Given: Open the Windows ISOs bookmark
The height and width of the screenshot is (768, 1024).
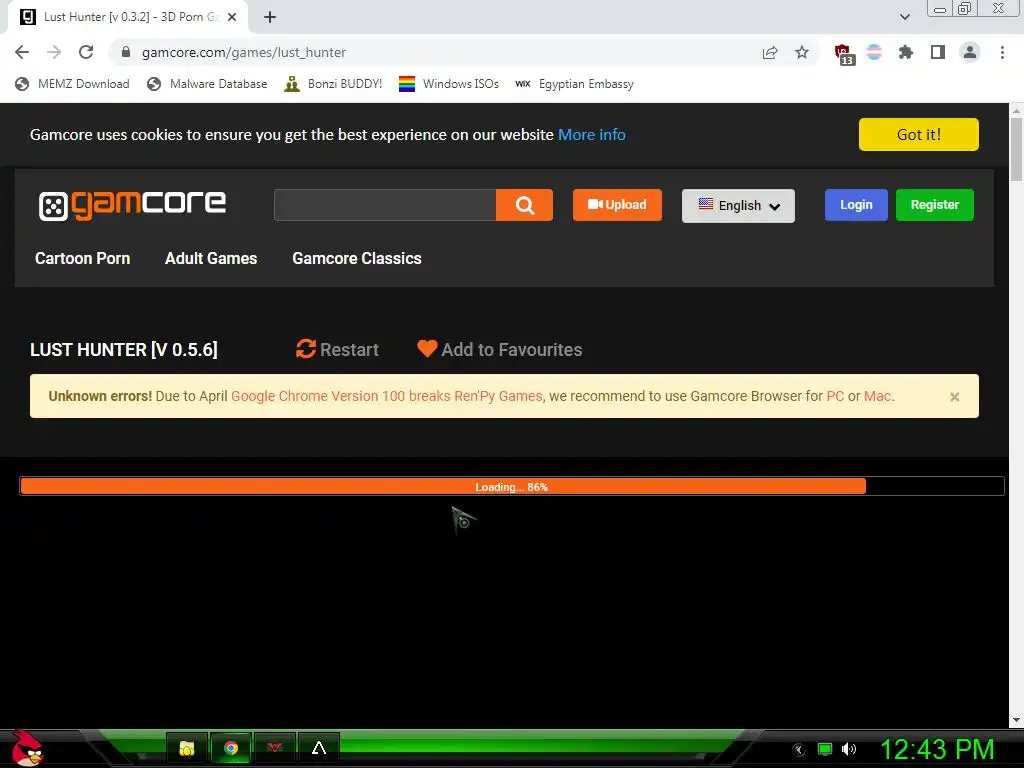Looking at the screenshot, I should click(449, 84).
